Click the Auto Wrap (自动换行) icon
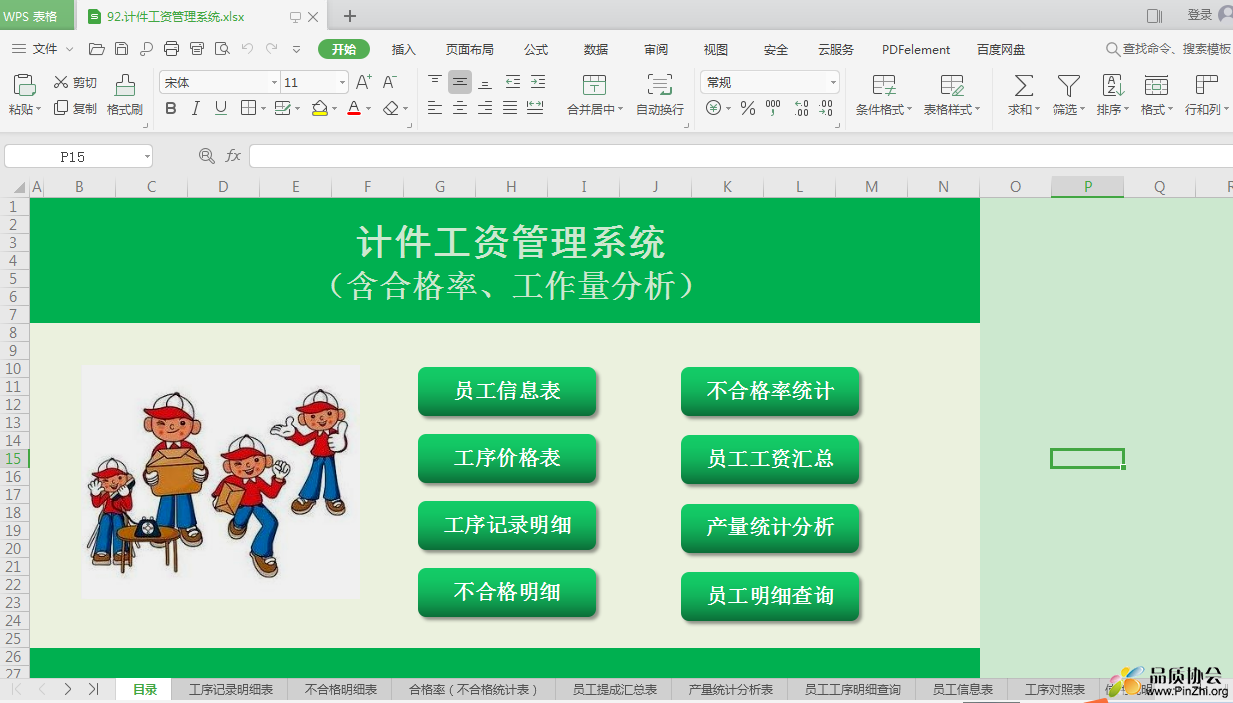1233x703 pixels. (660, 85)
